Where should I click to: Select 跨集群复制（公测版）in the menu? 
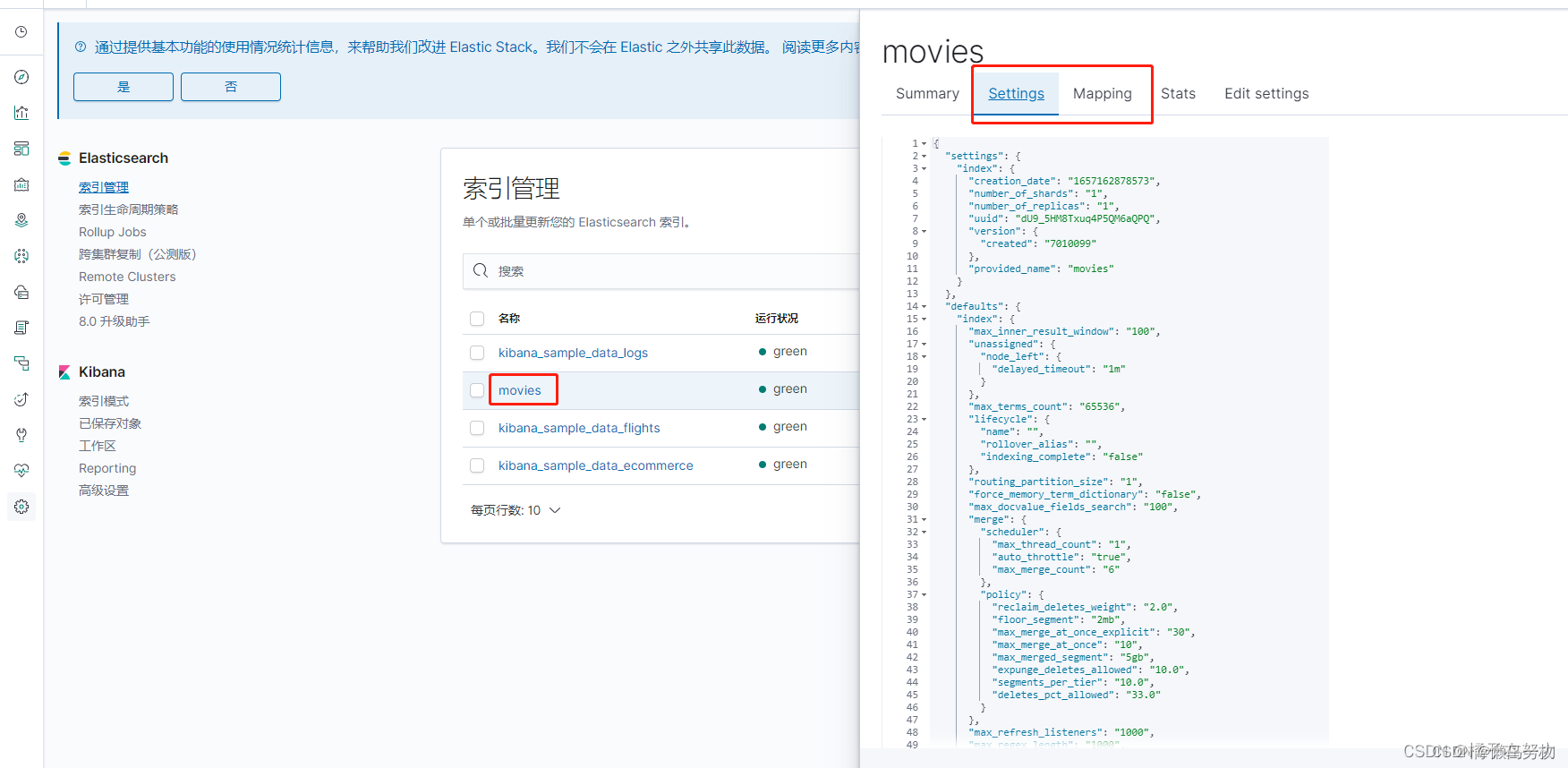[x=138, y=254]
